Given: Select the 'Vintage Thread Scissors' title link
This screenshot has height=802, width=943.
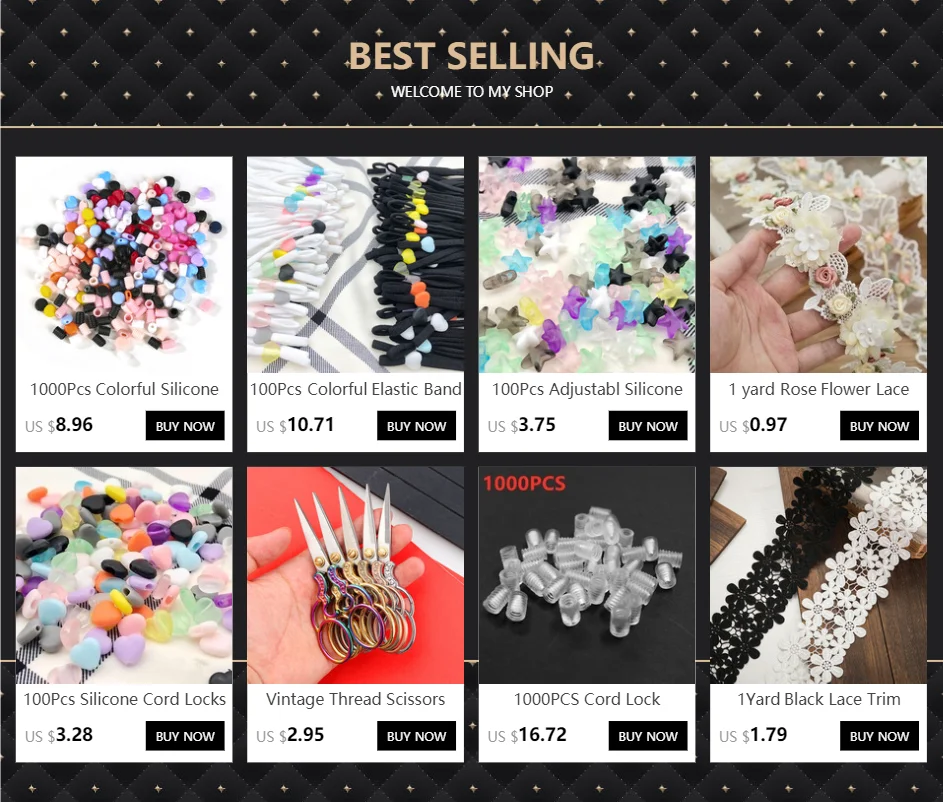Looking at the screenshot, I should (355, 699).
